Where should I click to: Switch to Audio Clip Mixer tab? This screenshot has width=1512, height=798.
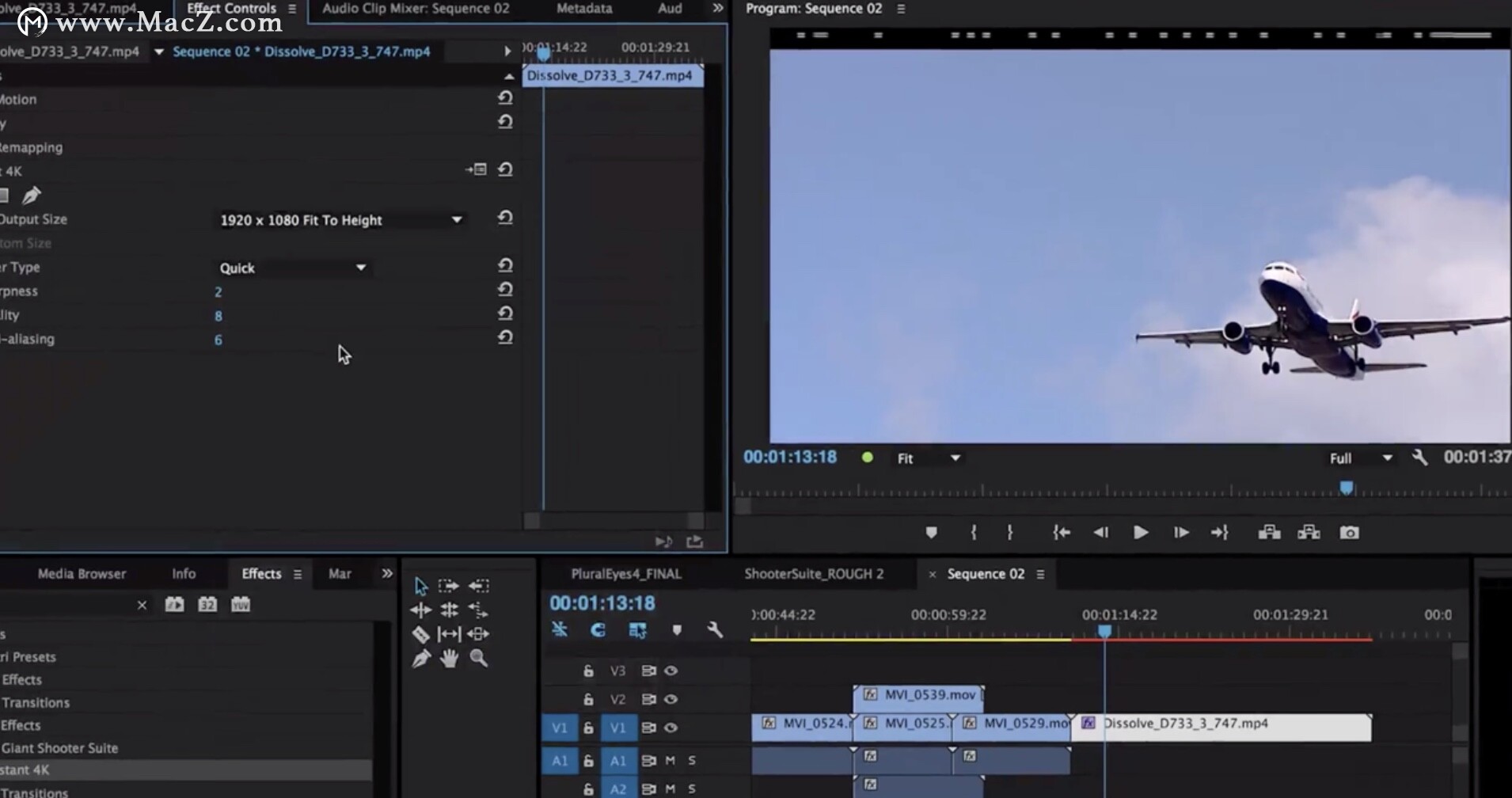[416, 8]
